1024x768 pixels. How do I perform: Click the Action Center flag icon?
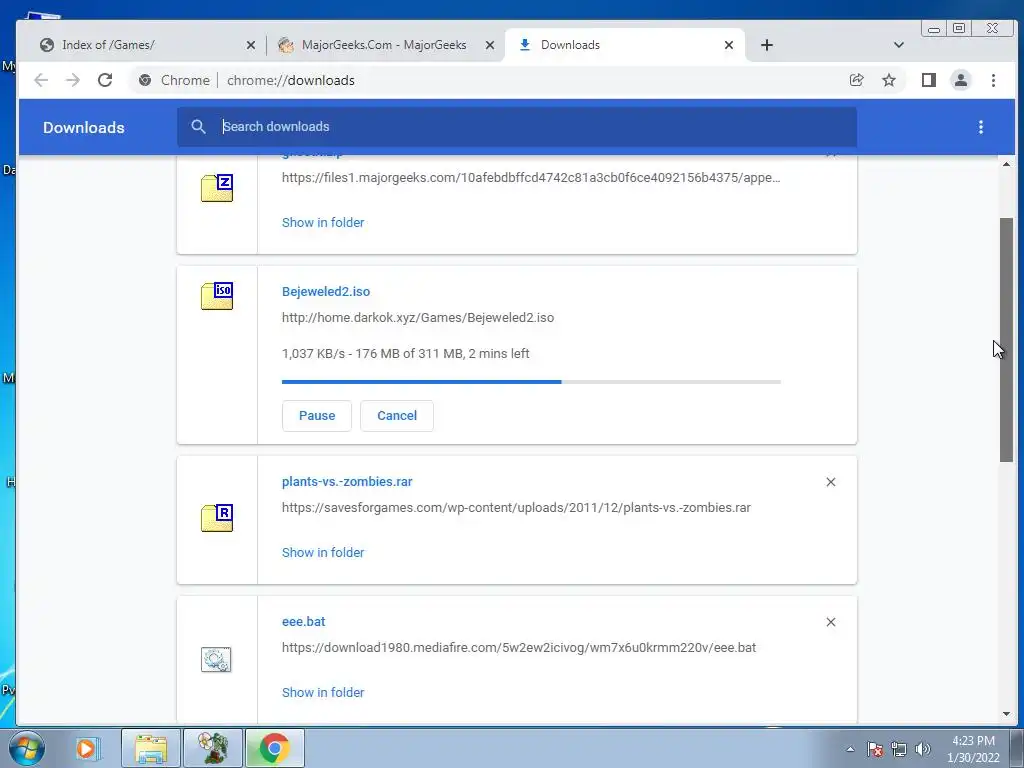[875, 749]
